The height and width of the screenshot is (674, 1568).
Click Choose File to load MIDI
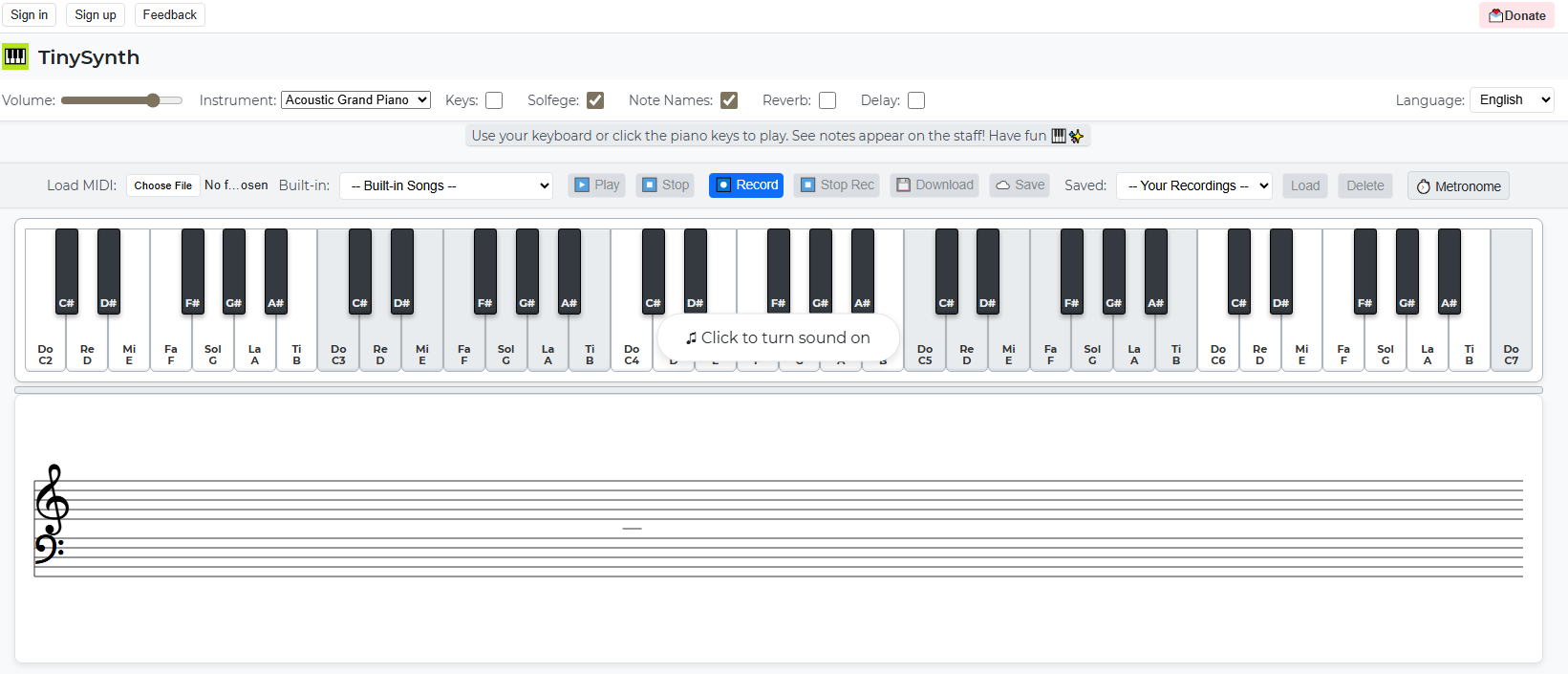coord(162,185)
